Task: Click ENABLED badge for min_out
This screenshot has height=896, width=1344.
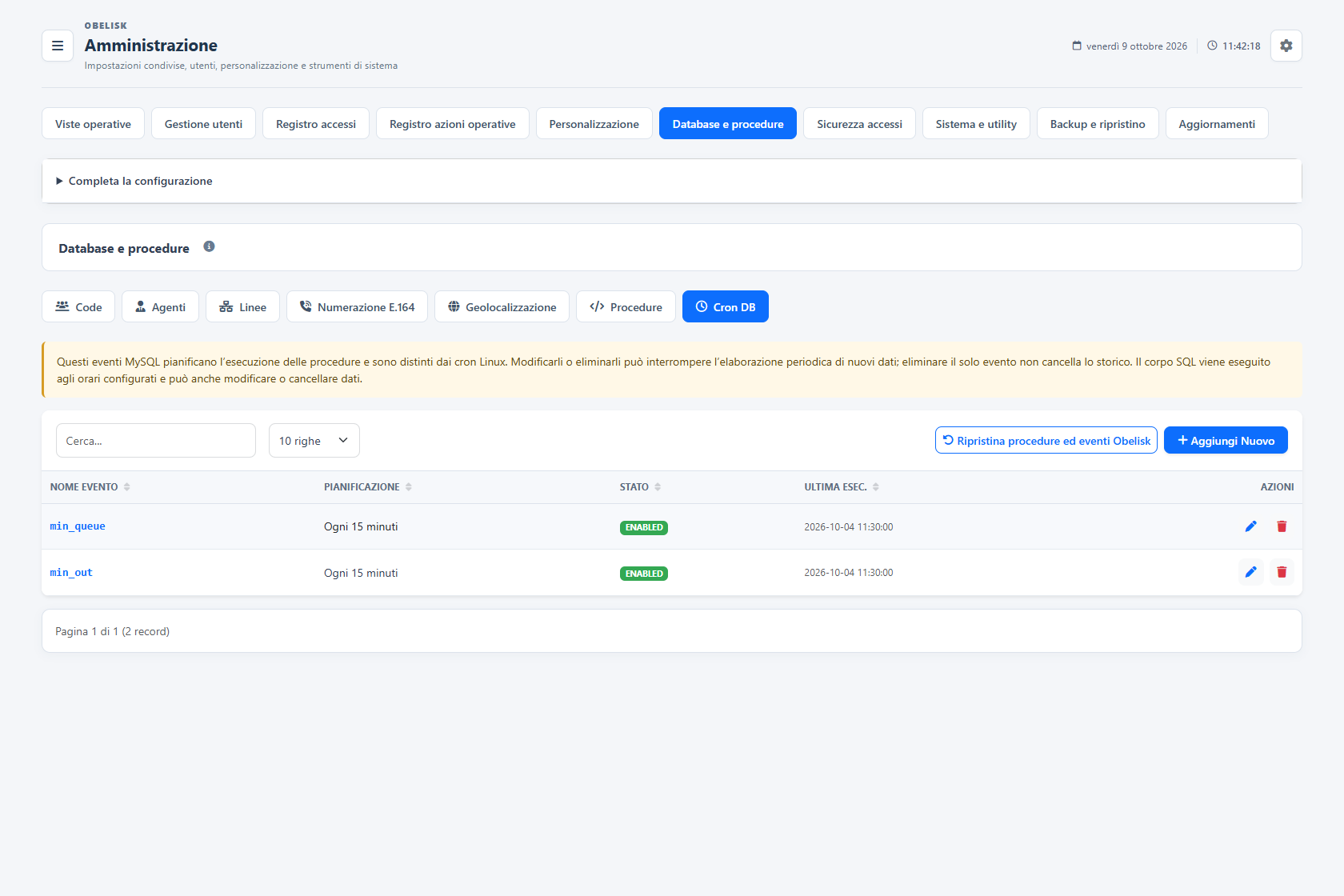Action: [644, 574]
